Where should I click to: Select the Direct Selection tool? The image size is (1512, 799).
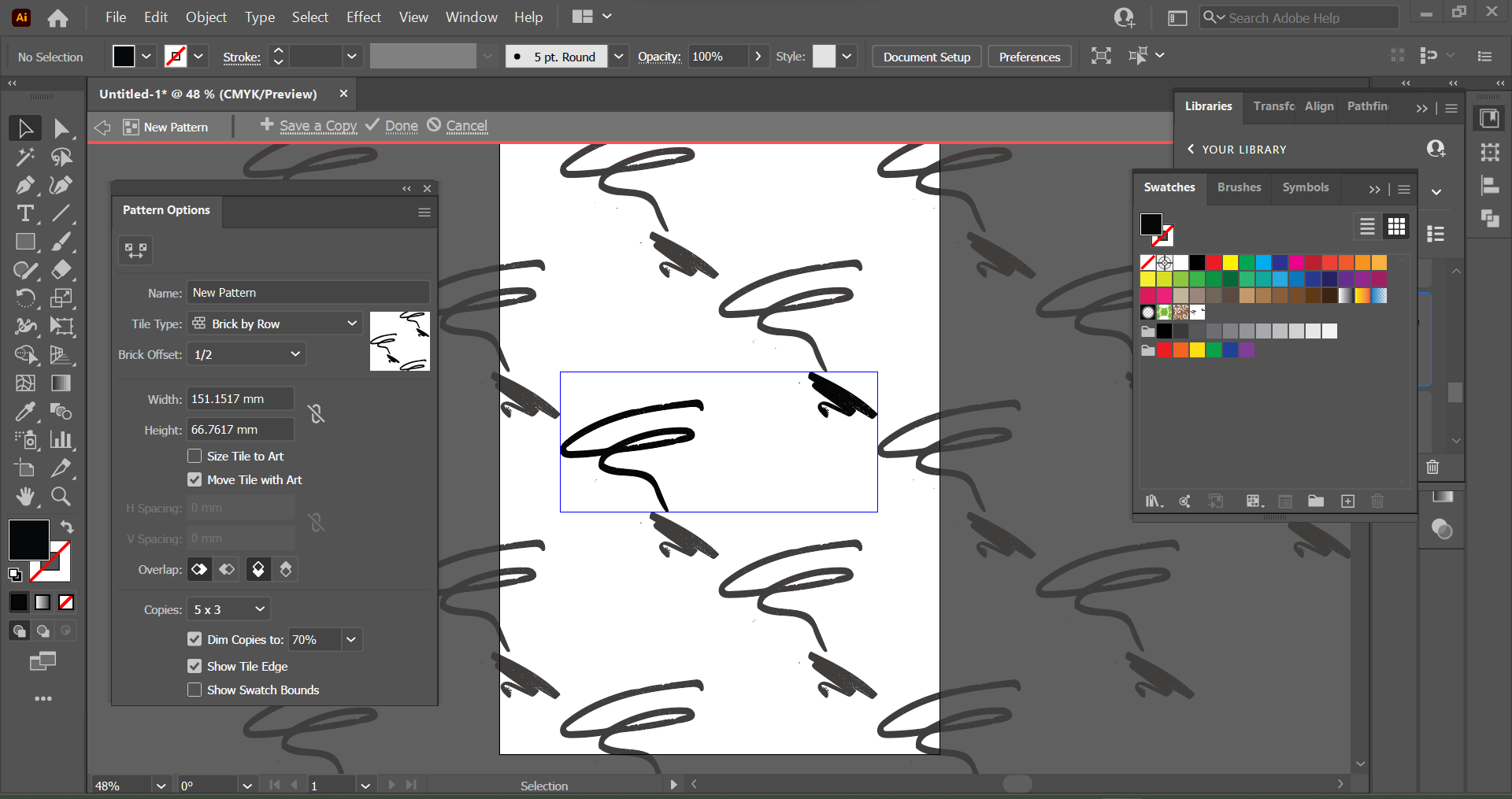[x=61, y=128]
